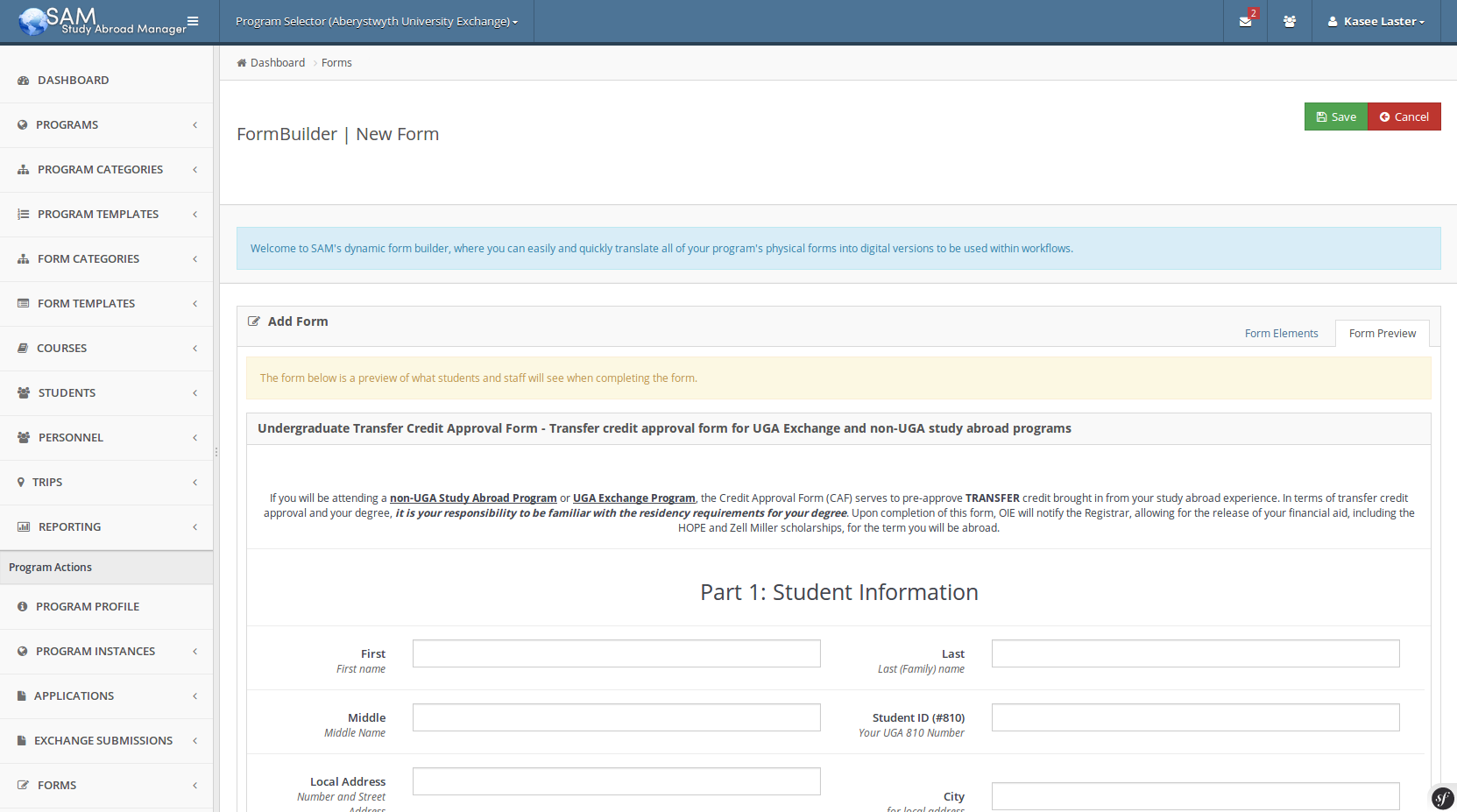
Task: Click the First name input field
Action: [x=617, y=653]
